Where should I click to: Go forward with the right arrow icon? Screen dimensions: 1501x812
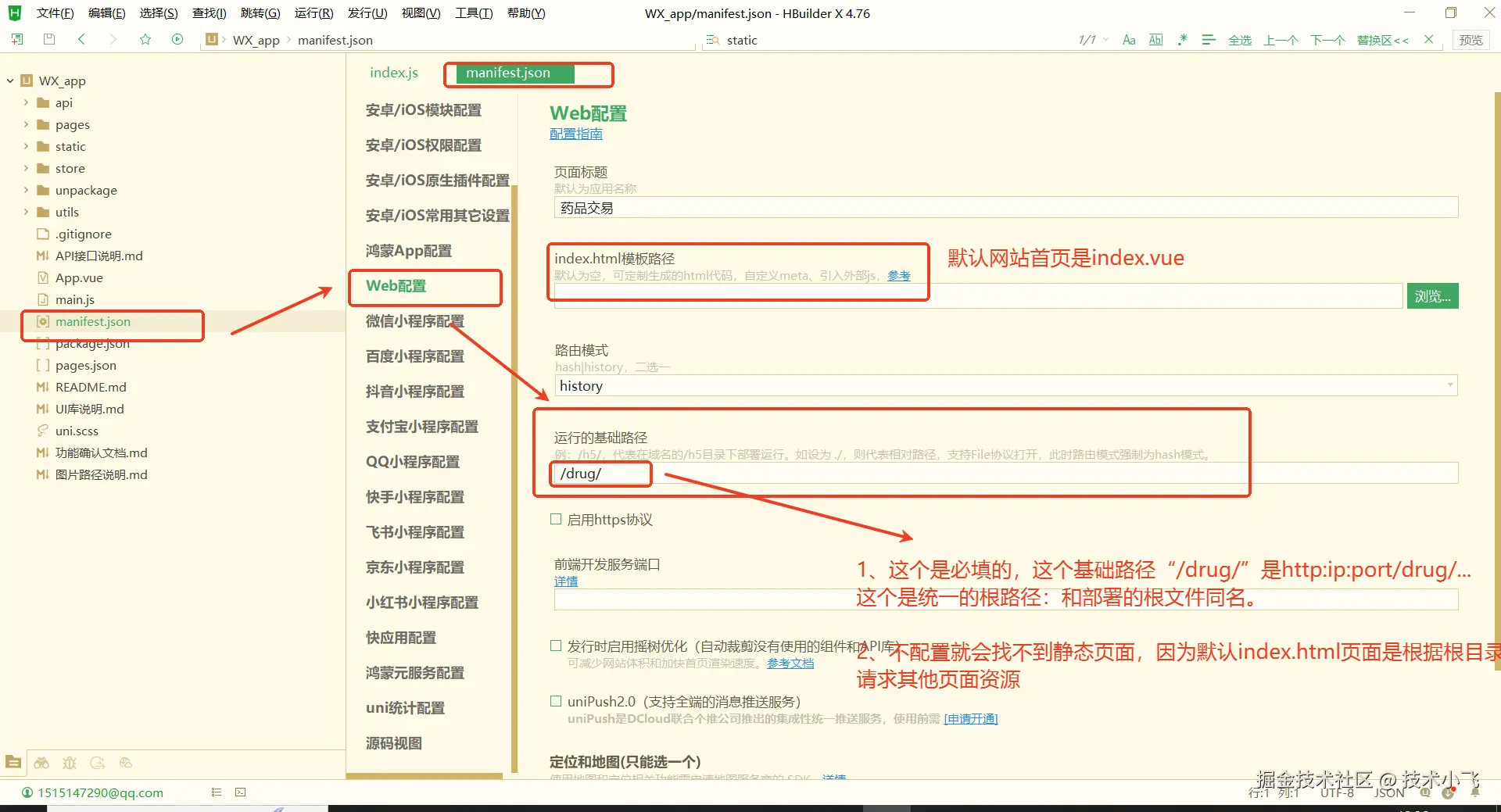113,39
